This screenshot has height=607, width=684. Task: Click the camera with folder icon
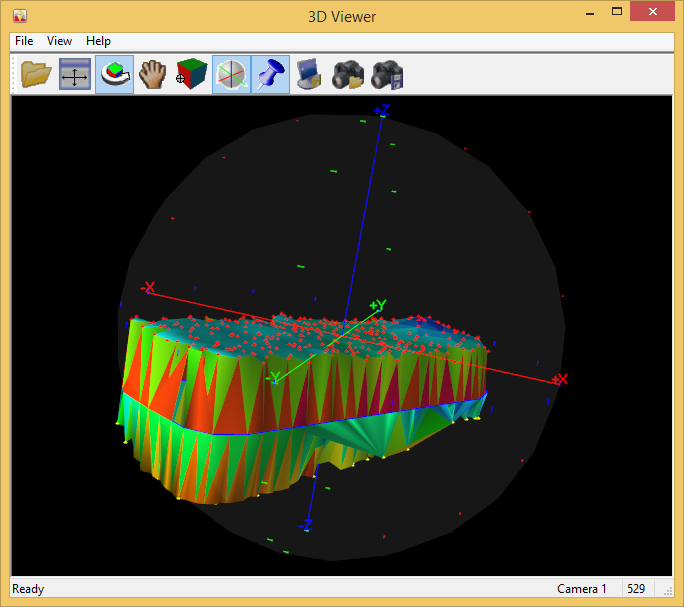(348, 74)
